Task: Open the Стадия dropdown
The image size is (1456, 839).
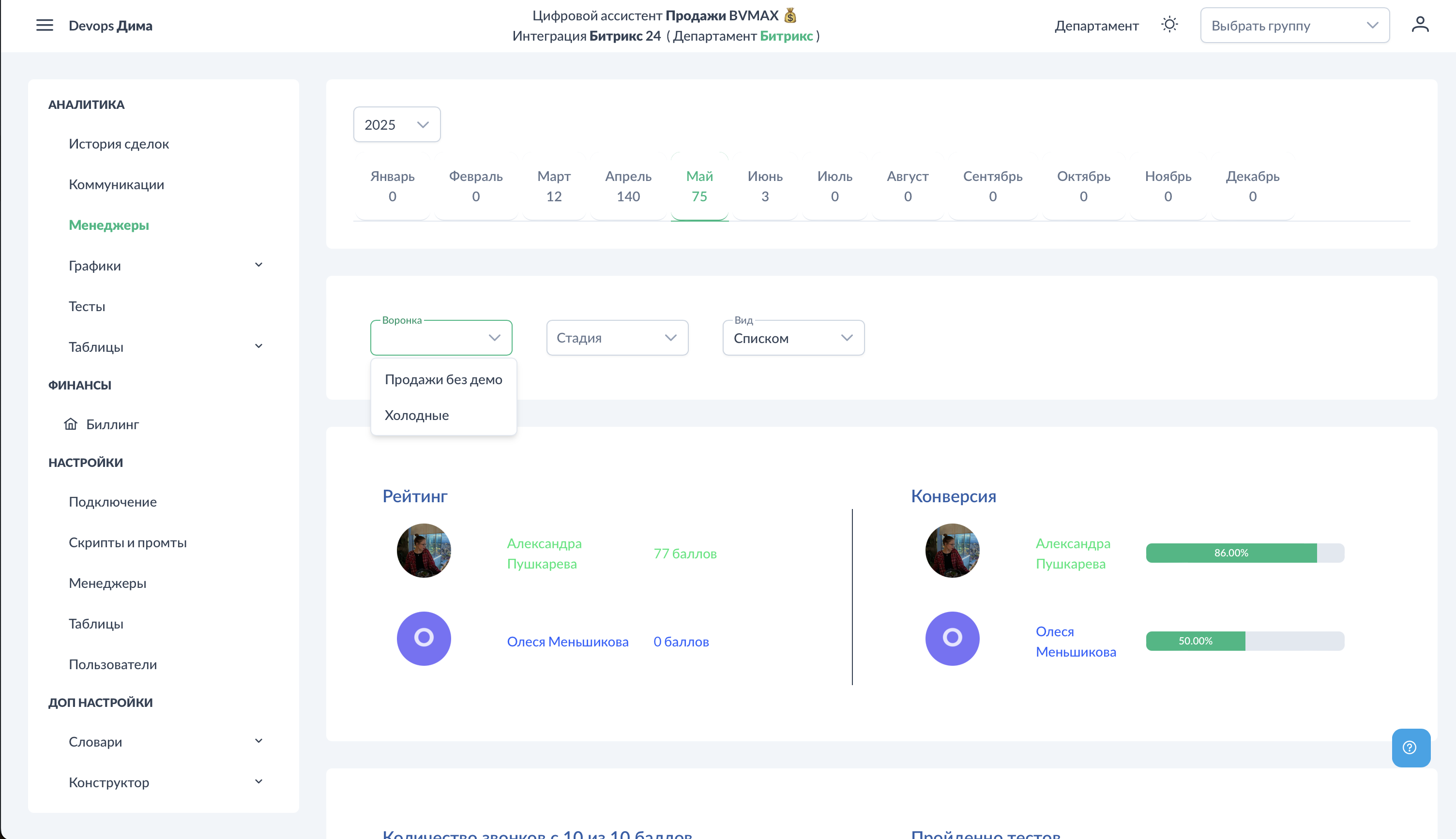Action: pos(617,338)
